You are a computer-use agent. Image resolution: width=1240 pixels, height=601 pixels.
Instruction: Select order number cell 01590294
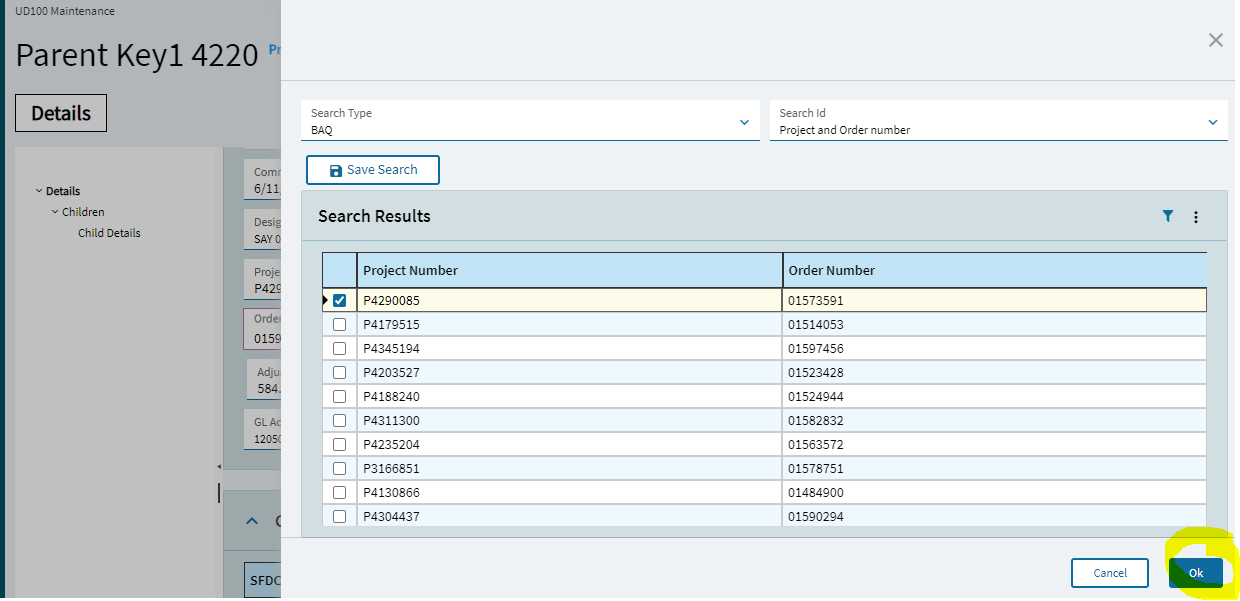[x=995, y=516]
